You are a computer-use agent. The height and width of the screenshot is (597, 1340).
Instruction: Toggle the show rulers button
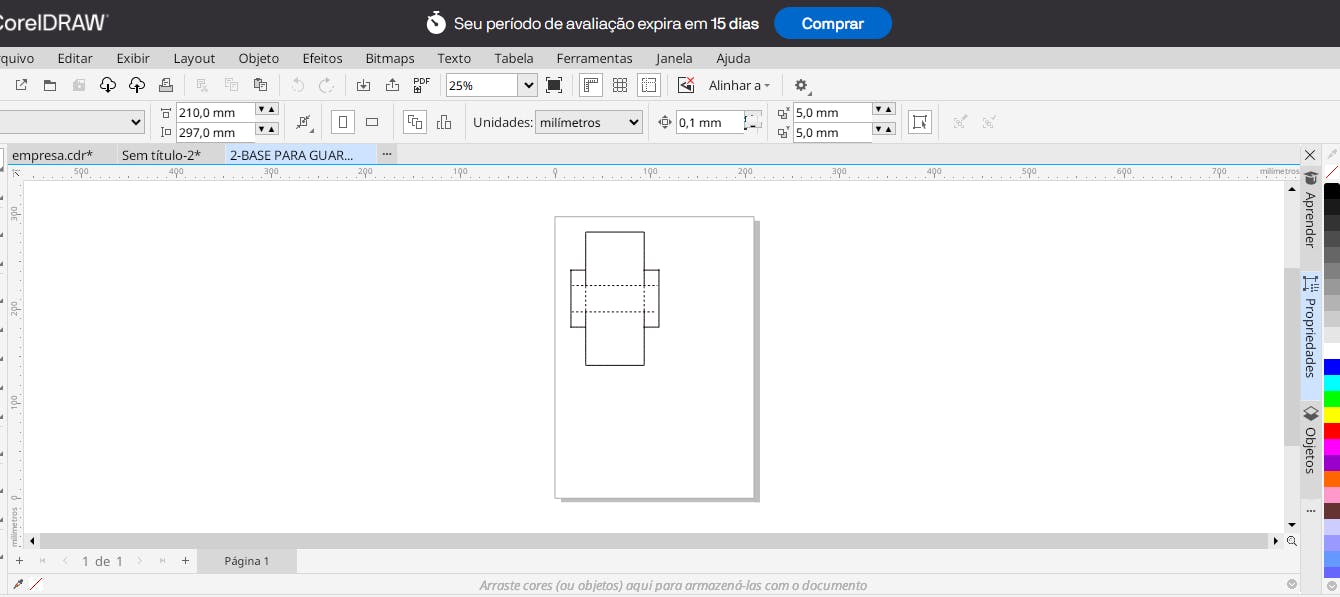(591, 85)
